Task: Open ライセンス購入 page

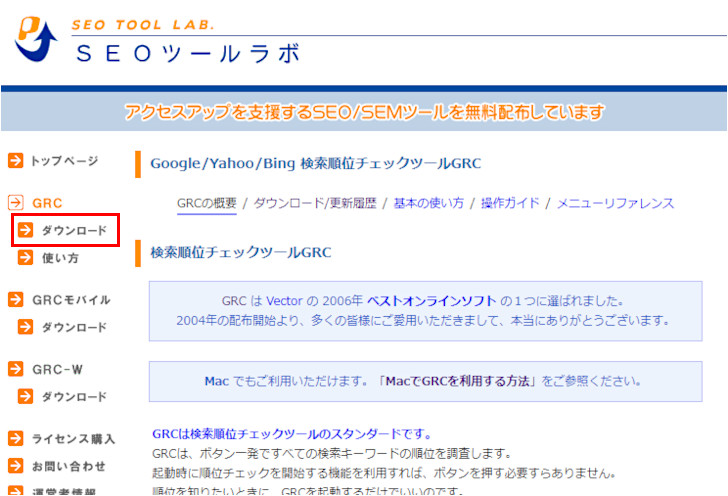Action: 73,439
